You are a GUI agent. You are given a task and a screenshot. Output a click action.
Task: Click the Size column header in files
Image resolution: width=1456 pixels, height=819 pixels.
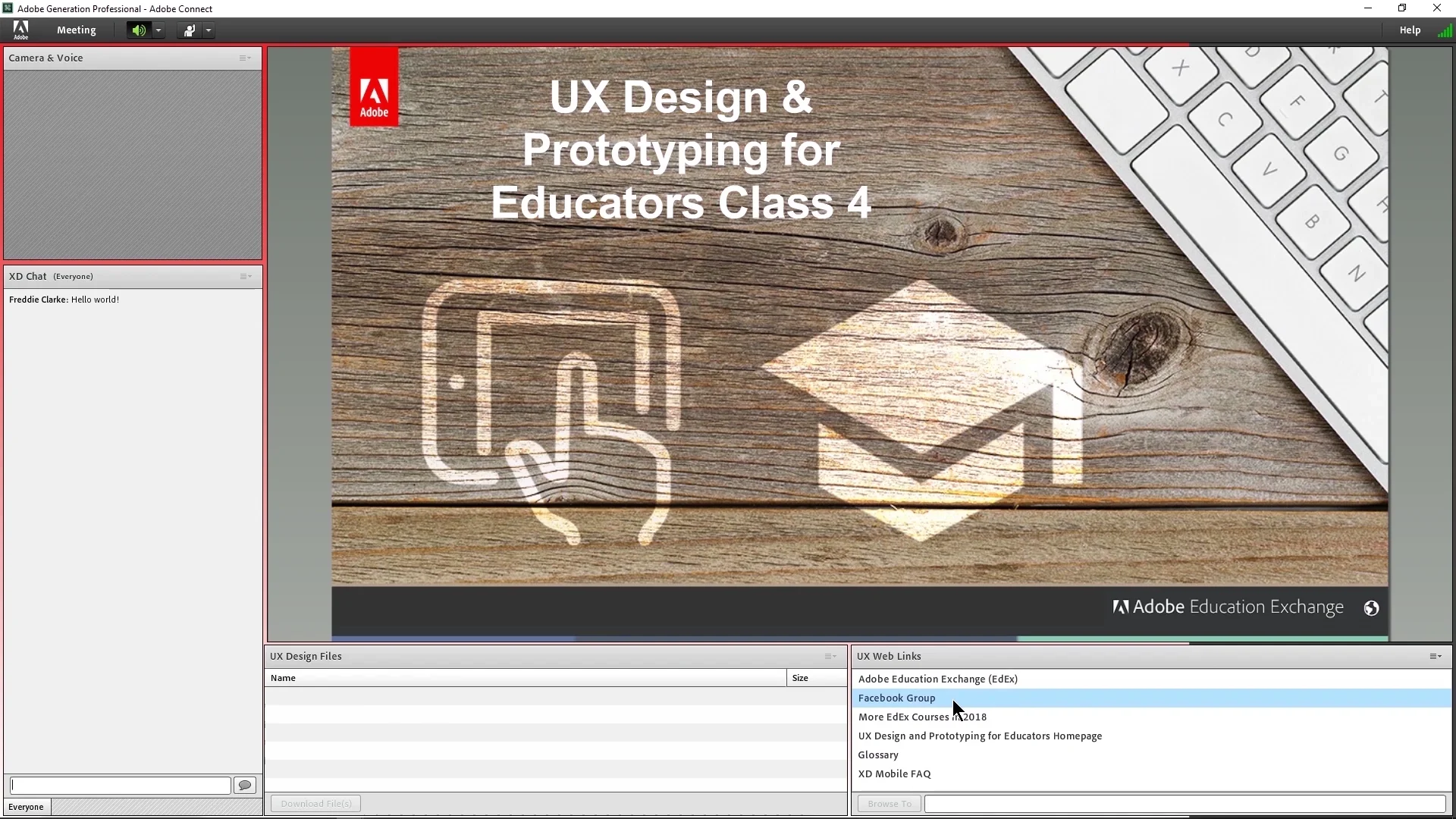pyautogui.click(x=816, y=678)
